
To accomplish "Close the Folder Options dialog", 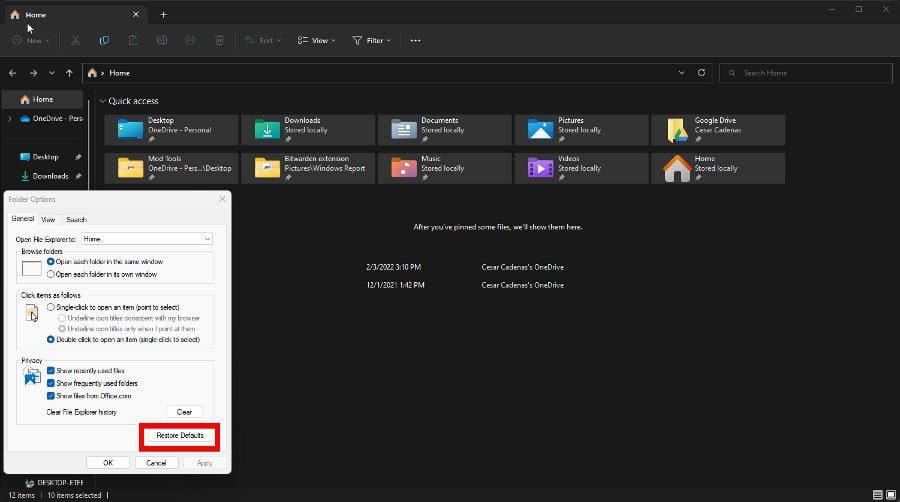I will tap(223, 199).
